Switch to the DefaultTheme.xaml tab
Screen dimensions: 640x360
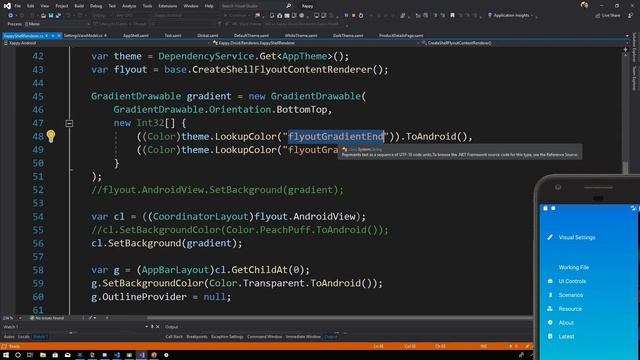tap(251, 36)
